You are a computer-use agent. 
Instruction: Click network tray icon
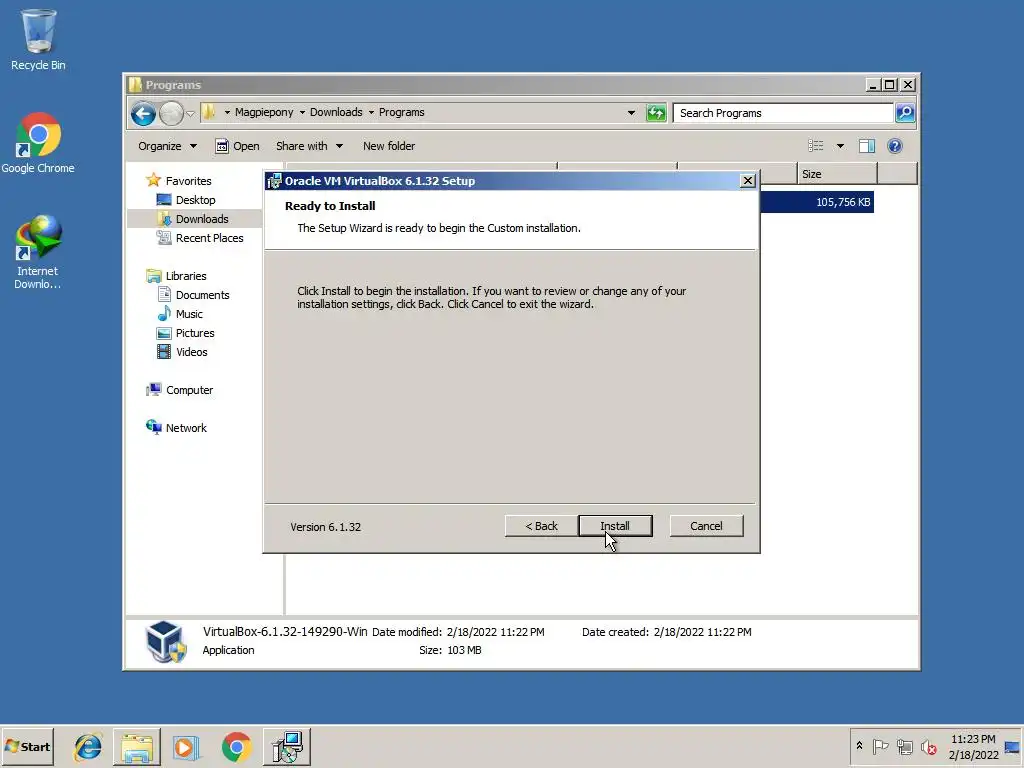pos(904,746)
